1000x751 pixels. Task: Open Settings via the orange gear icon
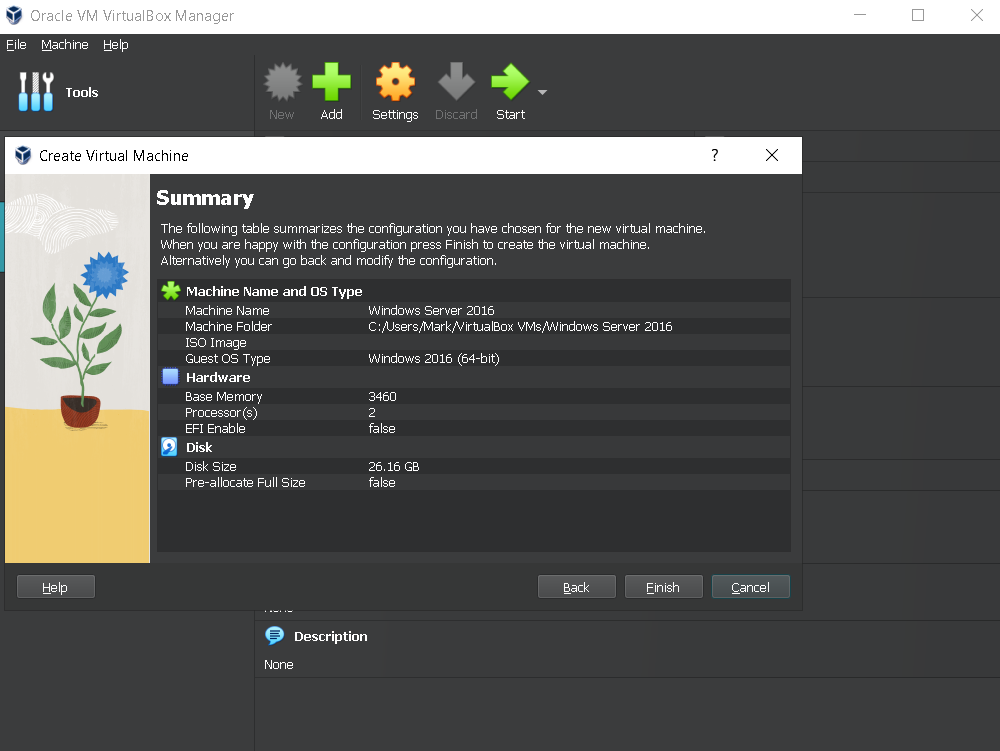[x=395, y=82]
